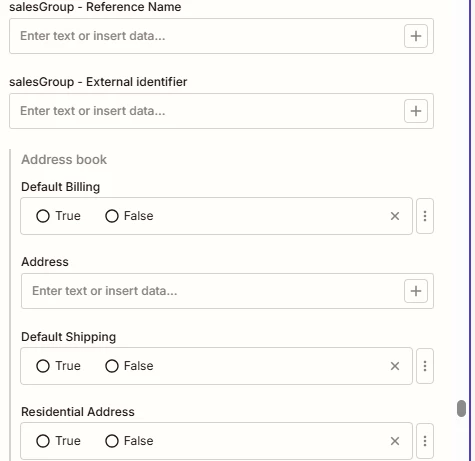Open three-dot menu for Default Shipping
The height and width of the screenshot is (461, 475).
click(x=425, y=366)
